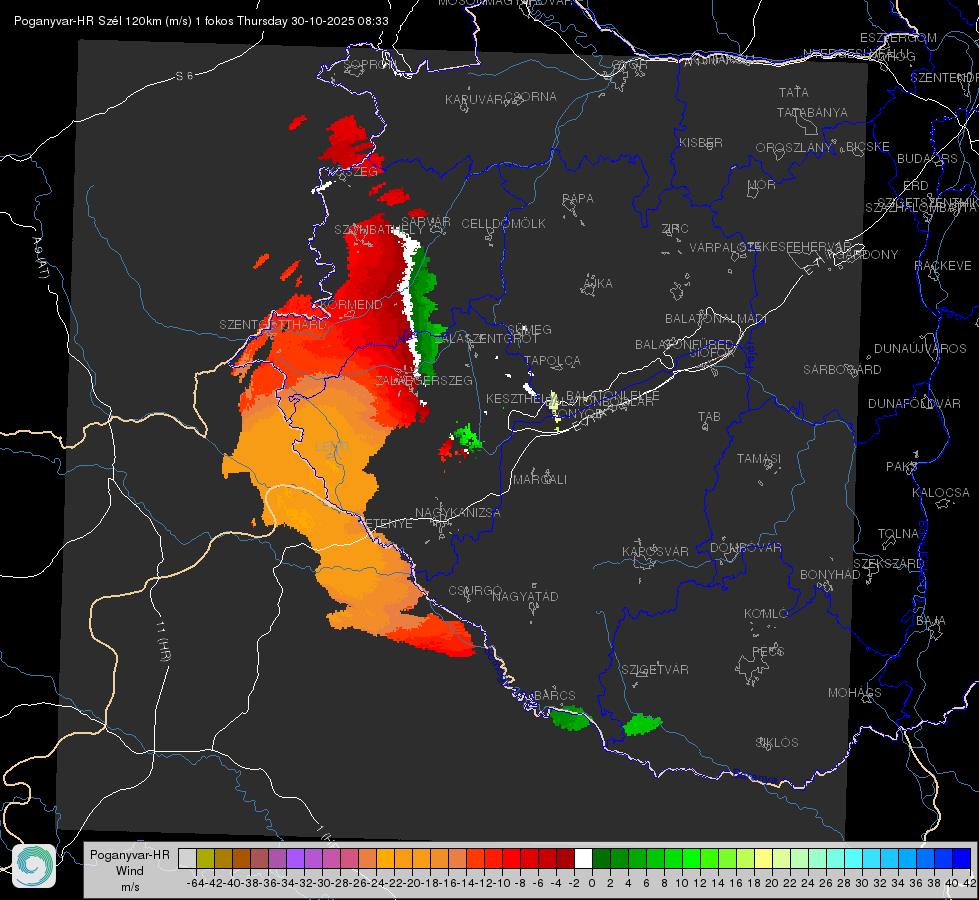
Task: Click the MOHACS town label
Action: pyautogui.click(x=854, y=692)
